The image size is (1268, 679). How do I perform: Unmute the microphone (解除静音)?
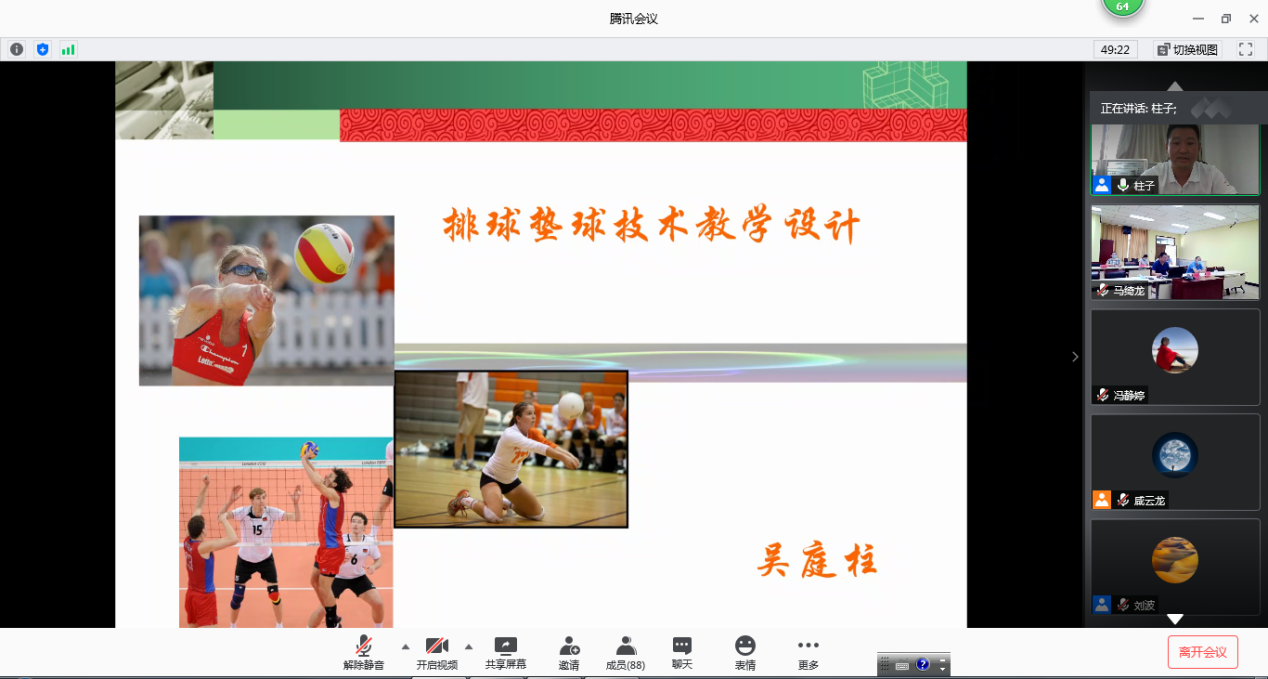tap(364, 653)
